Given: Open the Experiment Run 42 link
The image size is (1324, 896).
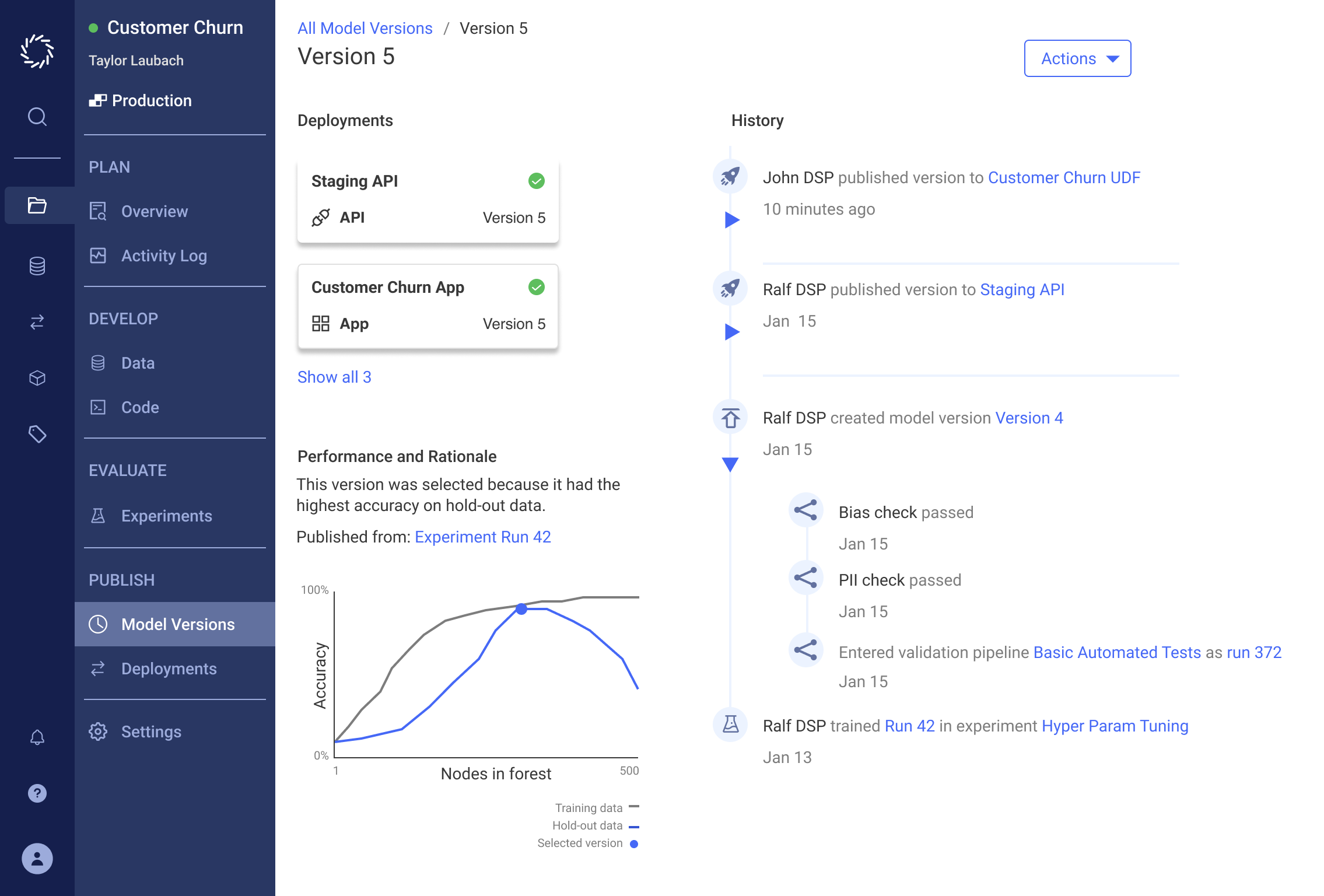Looking at the screenshot, I should coord(483,537).
